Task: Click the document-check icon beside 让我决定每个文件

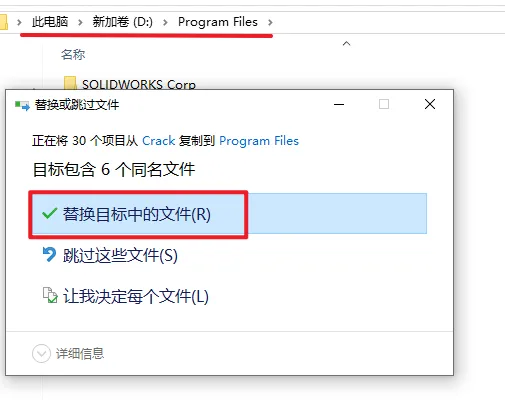Action: [50, 295]
